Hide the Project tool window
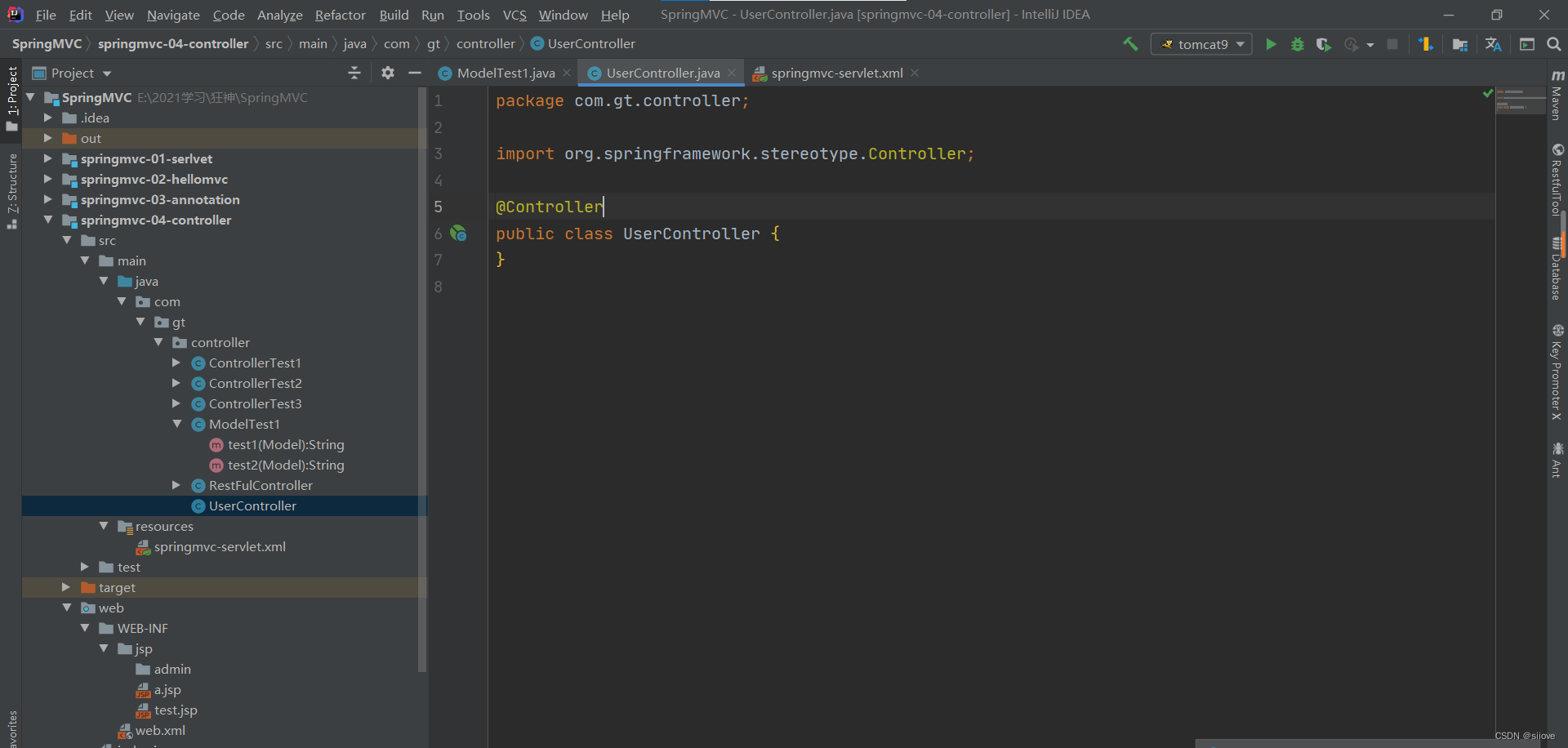 [x=415, y=73]
